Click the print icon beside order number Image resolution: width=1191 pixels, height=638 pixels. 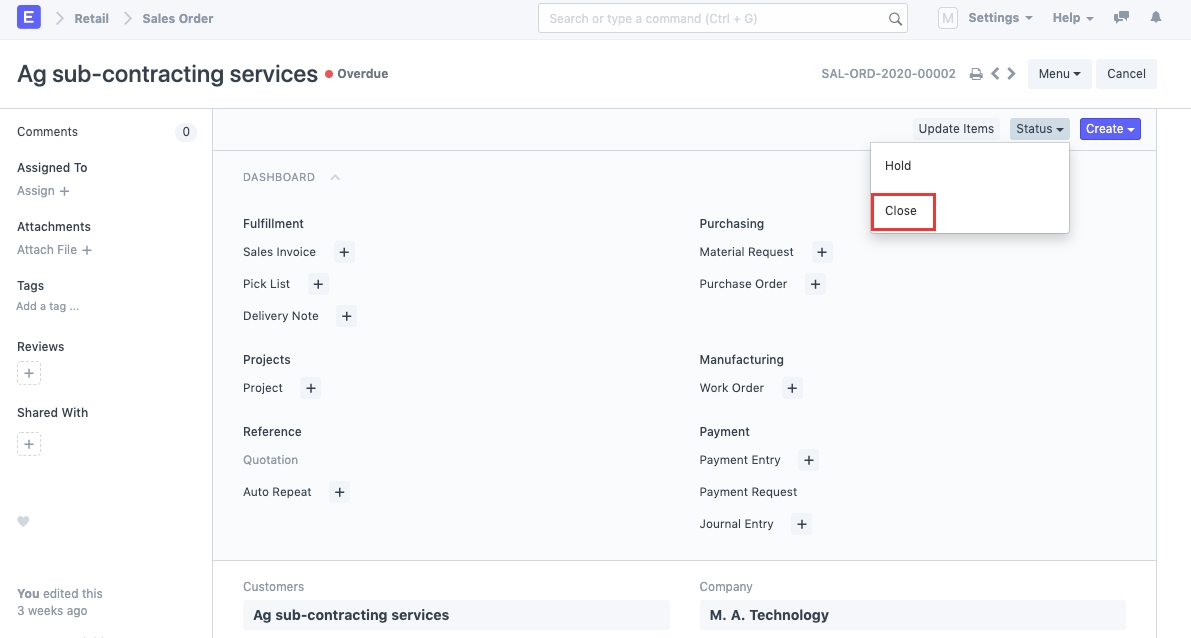976,74
